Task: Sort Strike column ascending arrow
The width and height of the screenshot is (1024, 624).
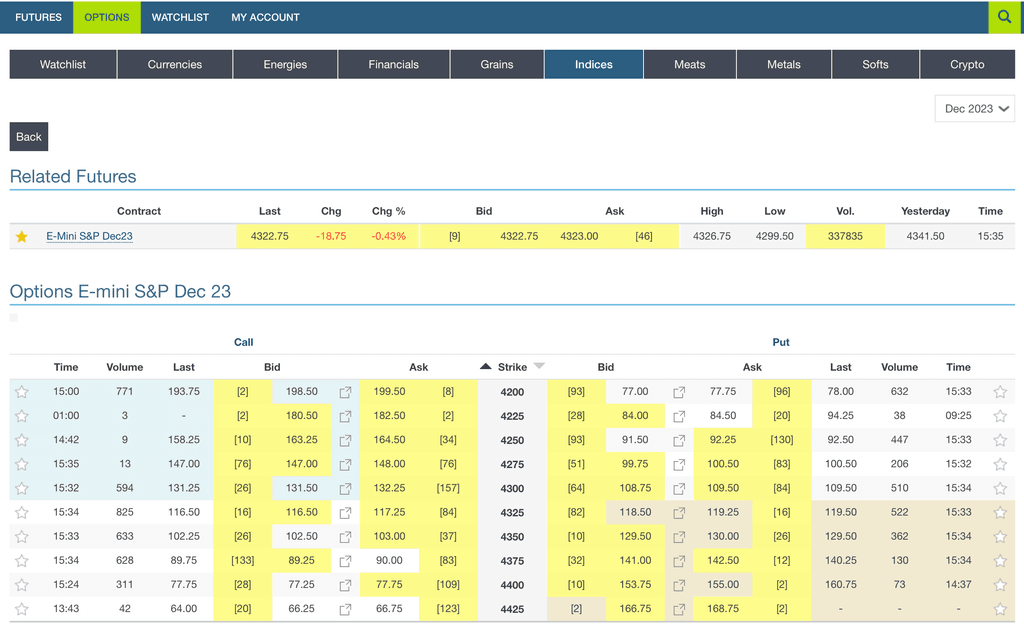Action: [486, 367]
